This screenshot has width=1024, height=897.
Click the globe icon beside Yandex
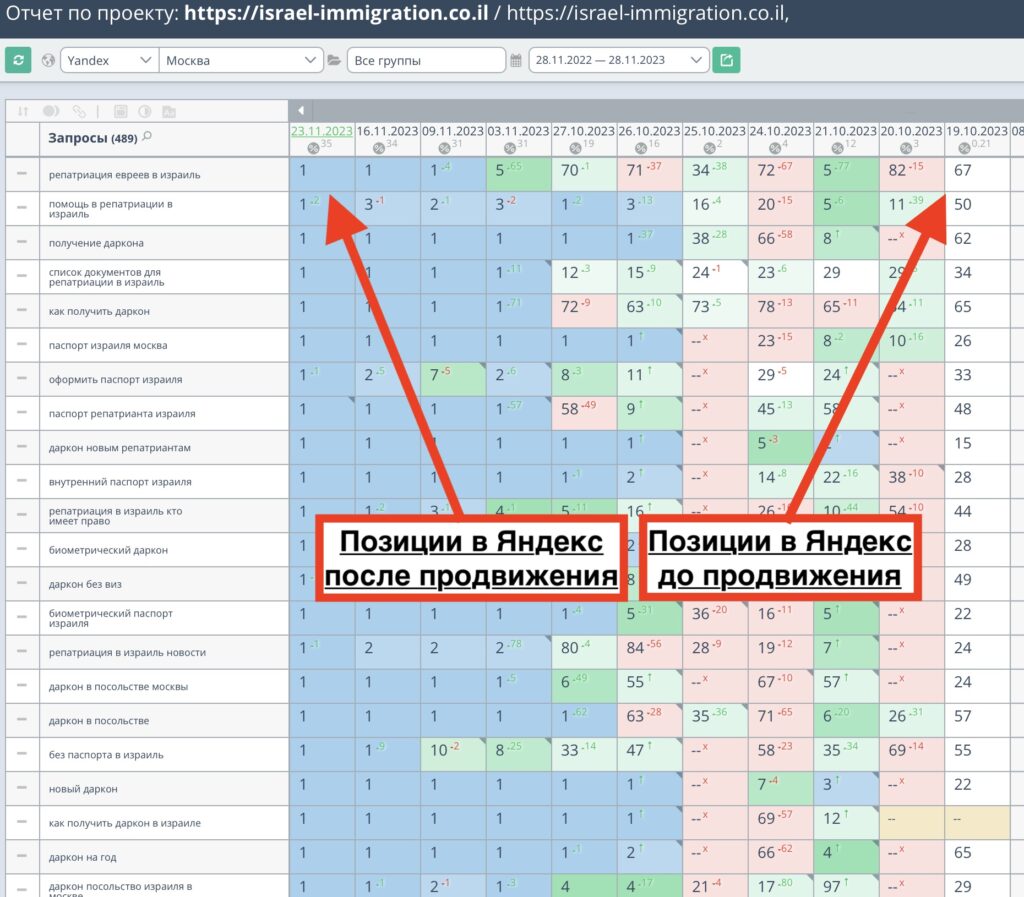pyautogui.click(x=48, y=60)
